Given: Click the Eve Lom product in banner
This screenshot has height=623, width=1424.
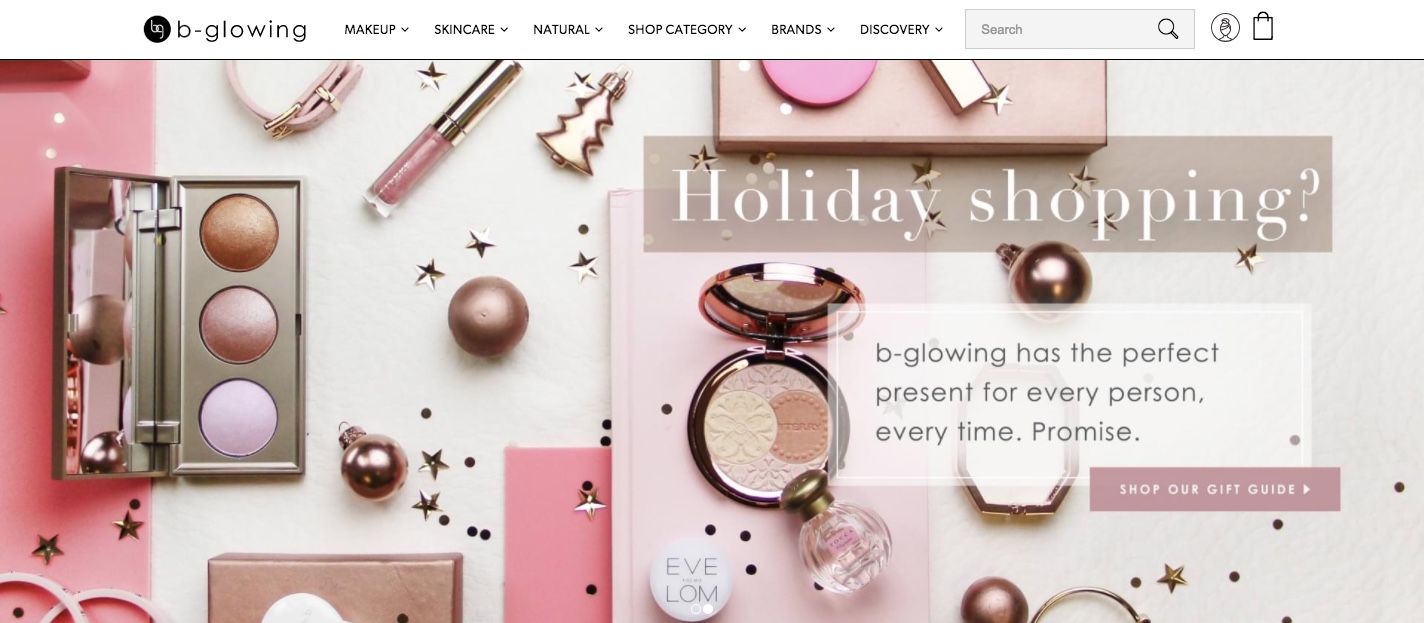Looking at the screenshot, I should (691, 577).
